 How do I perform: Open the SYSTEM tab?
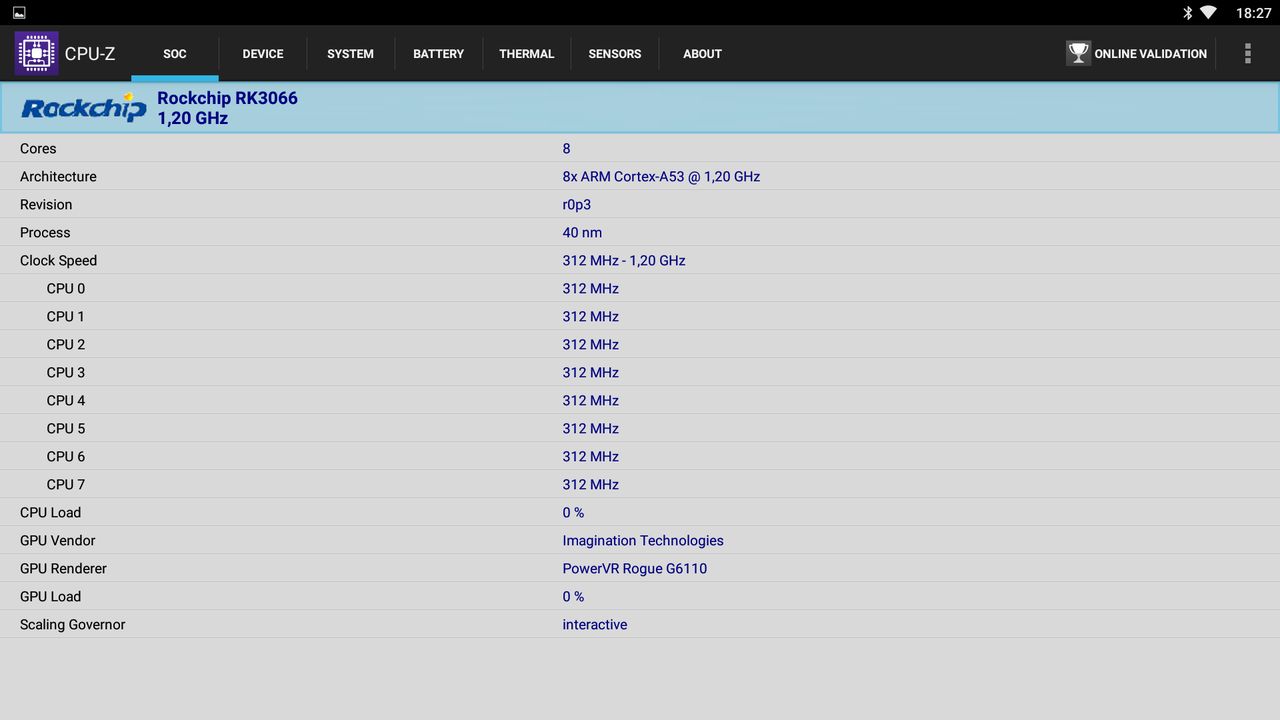click(x=351, y=54)
